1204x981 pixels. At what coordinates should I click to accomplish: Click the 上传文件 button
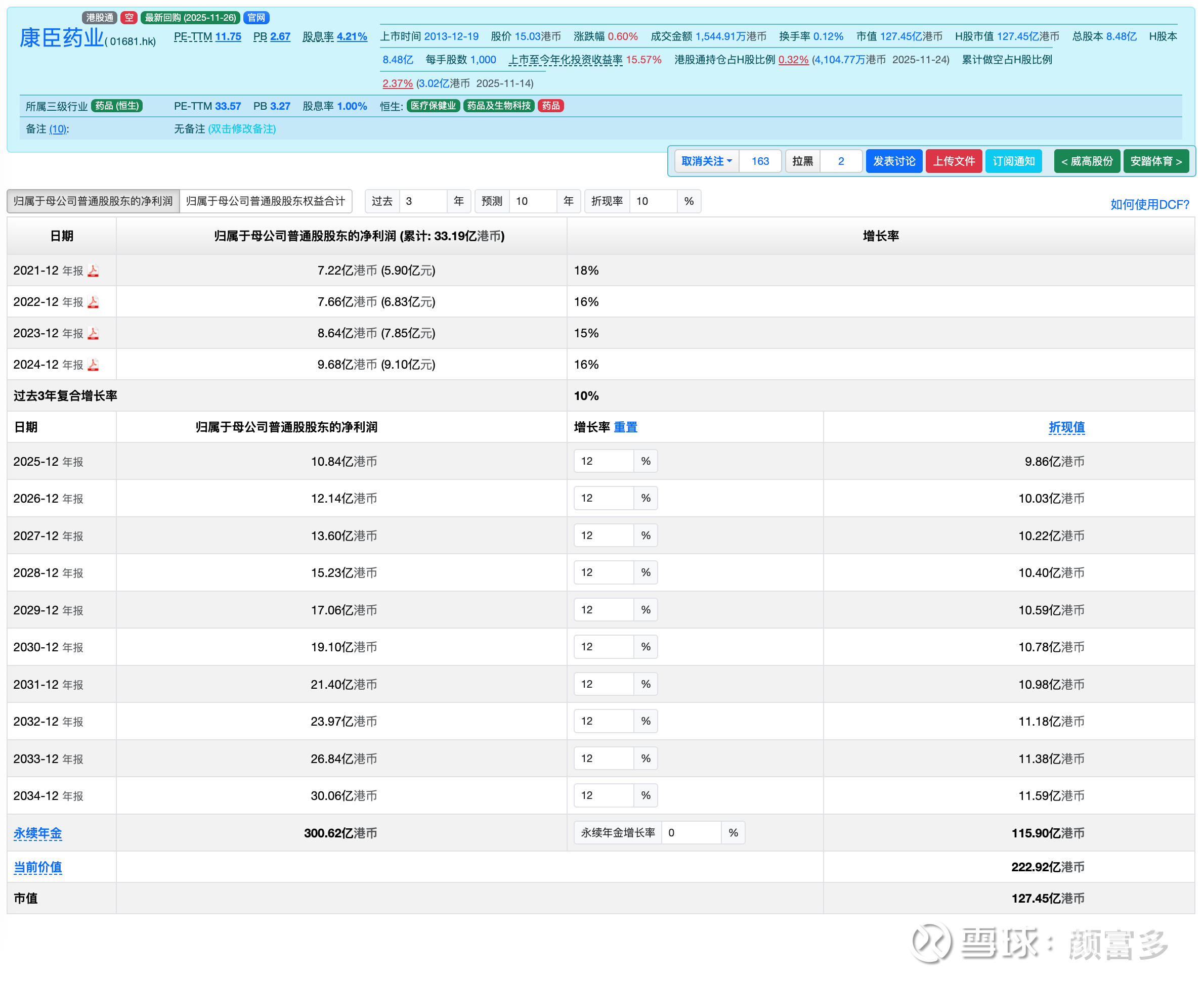click(x=953, y=161)
